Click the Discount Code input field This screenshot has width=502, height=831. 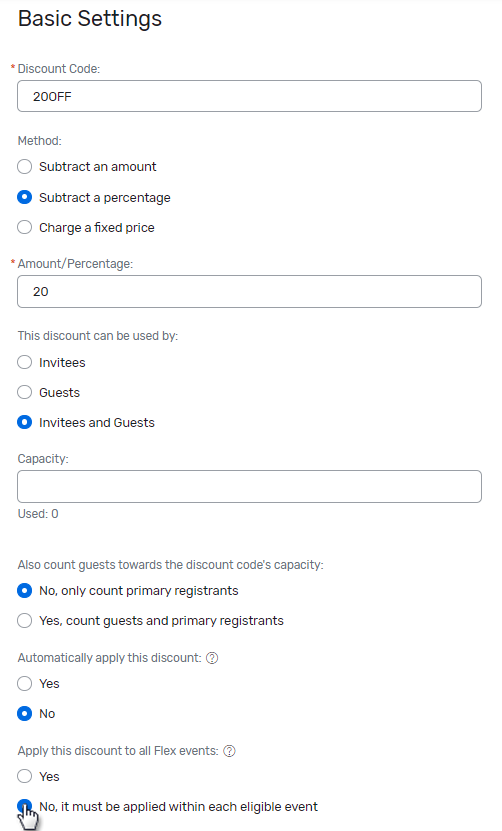pyautogui.click(x=249, y=96)
